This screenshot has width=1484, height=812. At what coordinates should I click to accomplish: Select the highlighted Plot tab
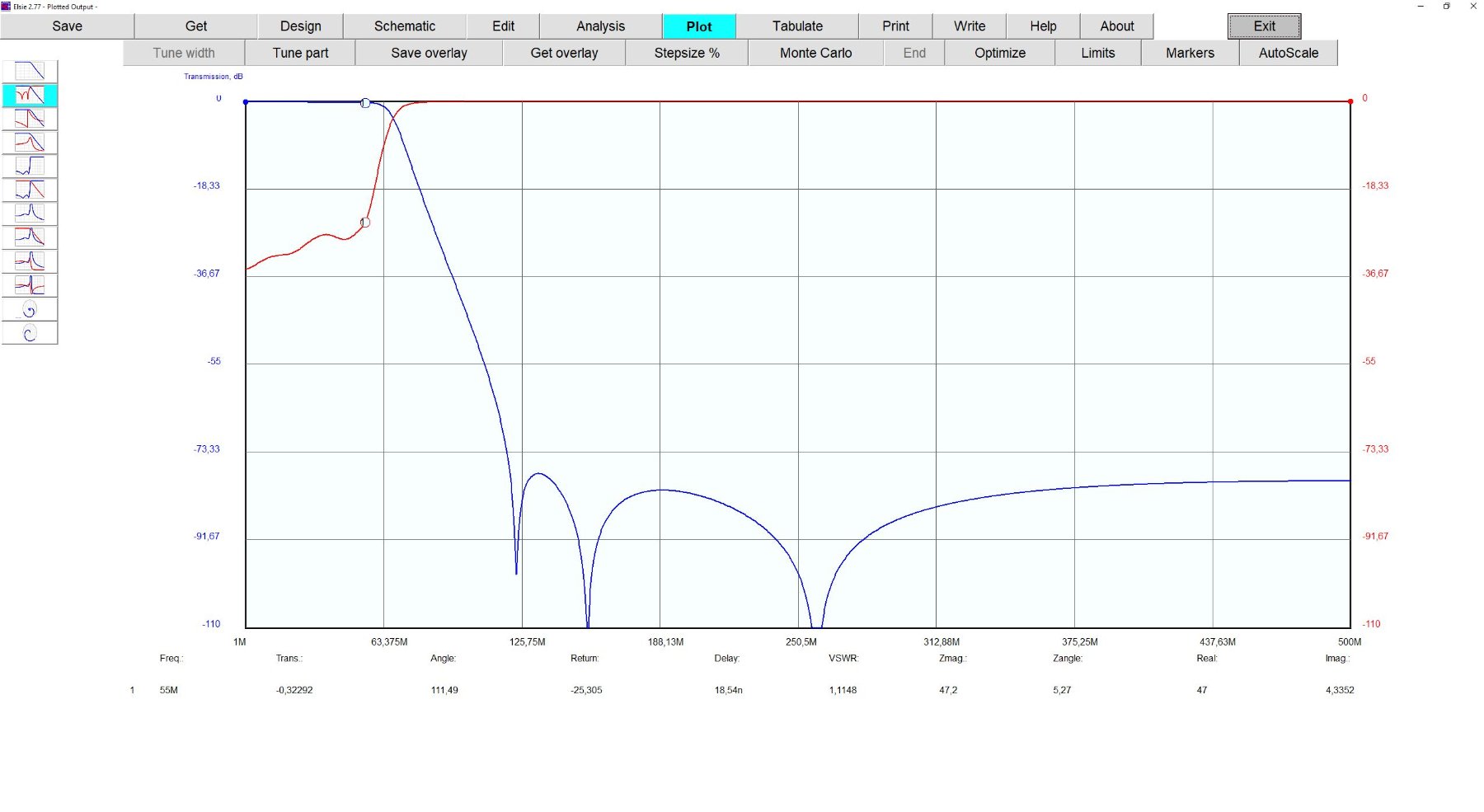pyautogui.click(x=699, y=26)
